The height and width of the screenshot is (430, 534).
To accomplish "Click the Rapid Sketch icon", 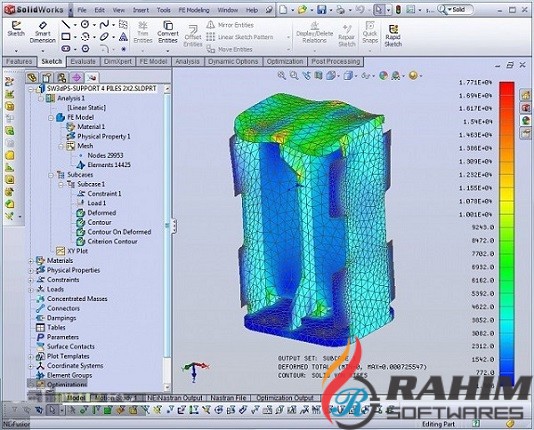I will pyautogui.click(x=393, y=36).
